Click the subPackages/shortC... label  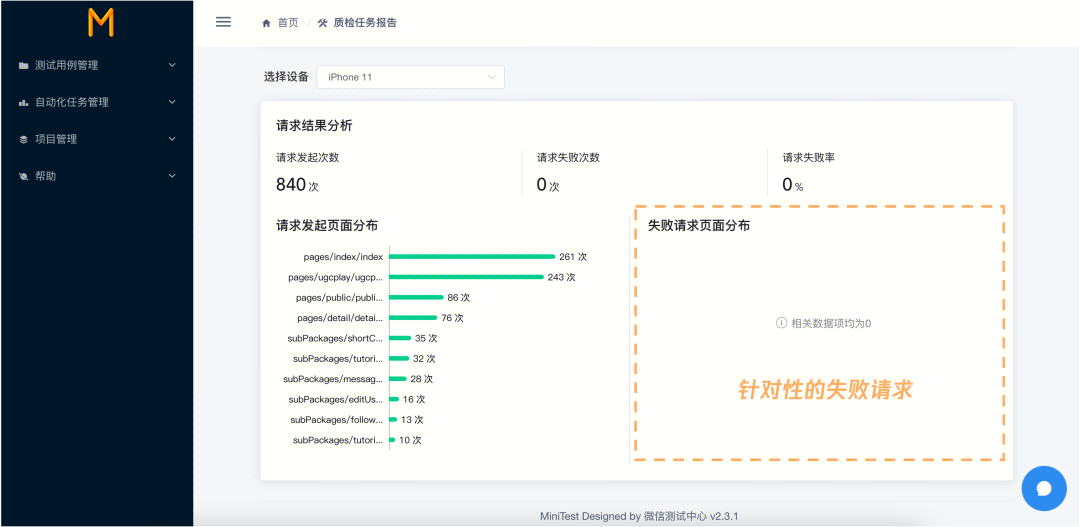(335, 338)
